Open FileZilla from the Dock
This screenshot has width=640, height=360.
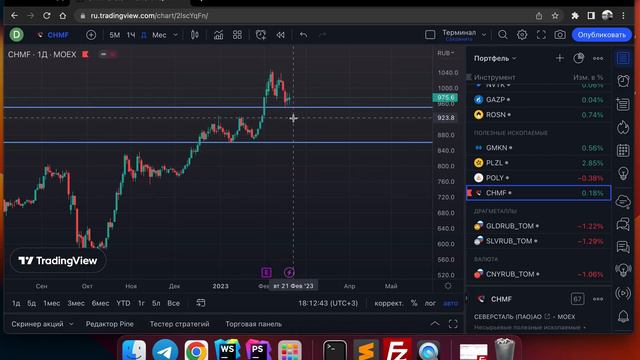coord(397,350)
